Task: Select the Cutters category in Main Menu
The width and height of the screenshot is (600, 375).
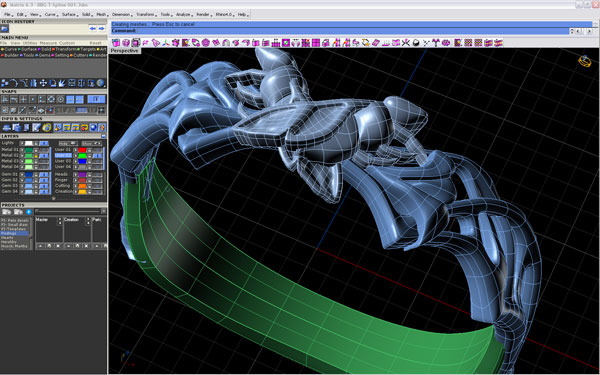Action: coord(80,55)
